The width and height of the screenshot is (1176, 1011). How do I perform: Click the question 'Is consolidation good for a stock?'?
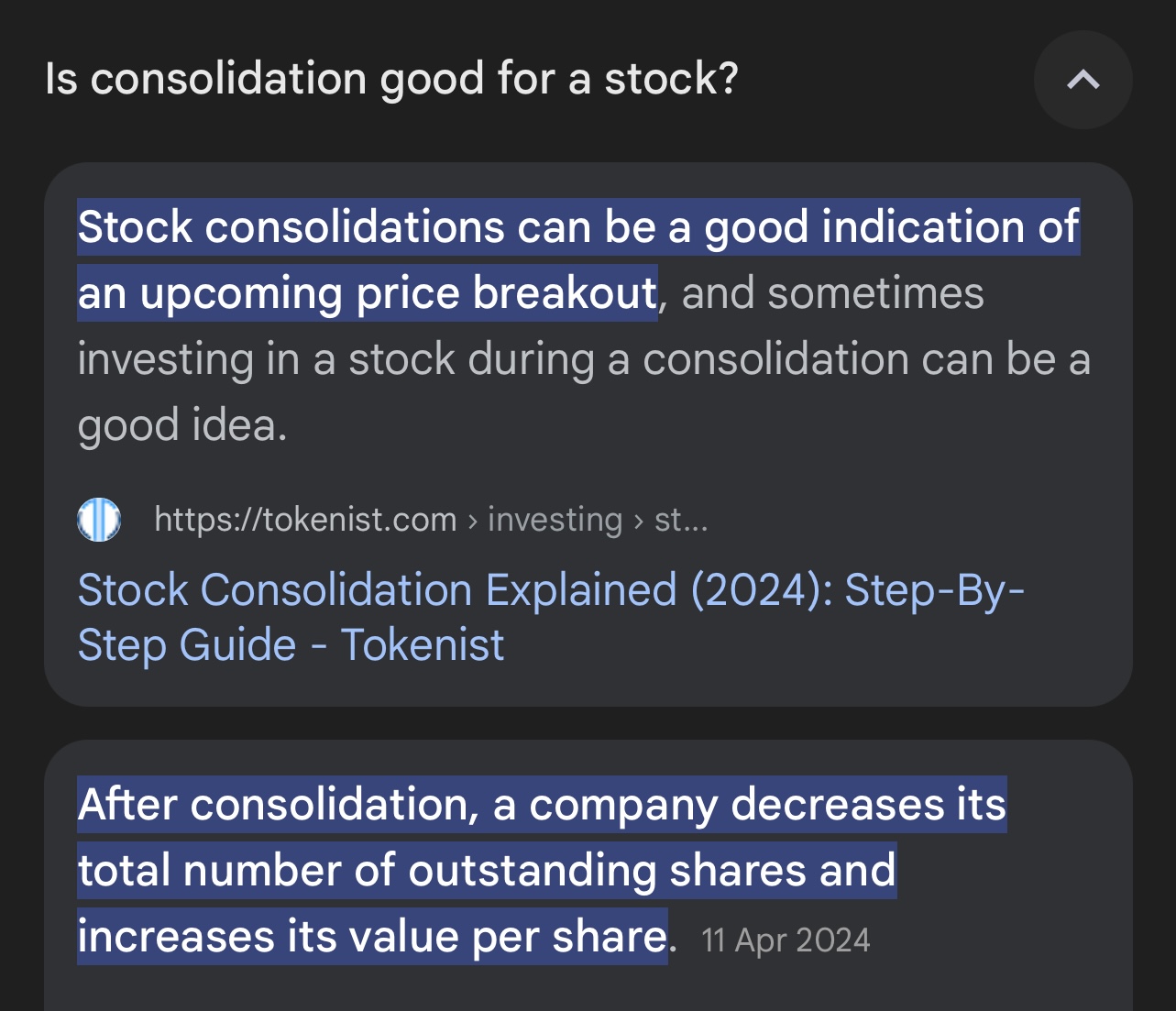click(x=391, y=79)
